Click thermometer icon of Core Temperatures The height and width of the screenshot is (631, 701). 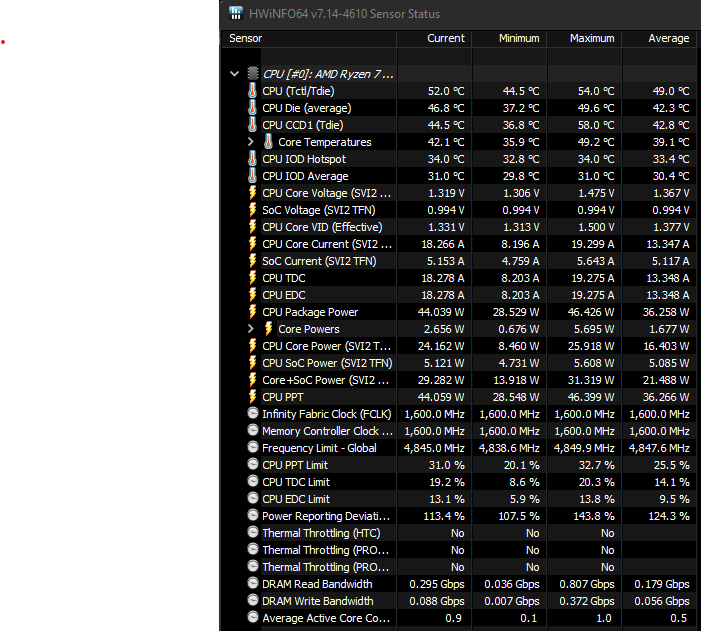pyautogui.click(x=268, y=141)
